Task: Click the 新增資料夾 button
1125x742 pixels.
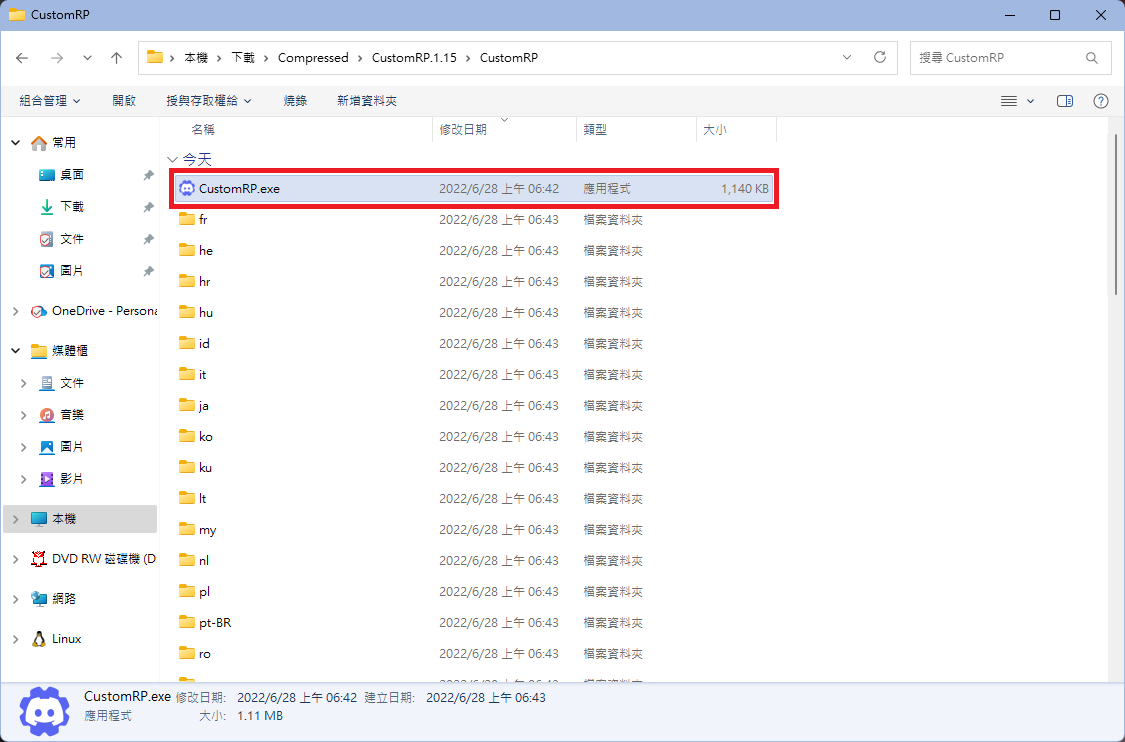Action: tap(367, 101)
